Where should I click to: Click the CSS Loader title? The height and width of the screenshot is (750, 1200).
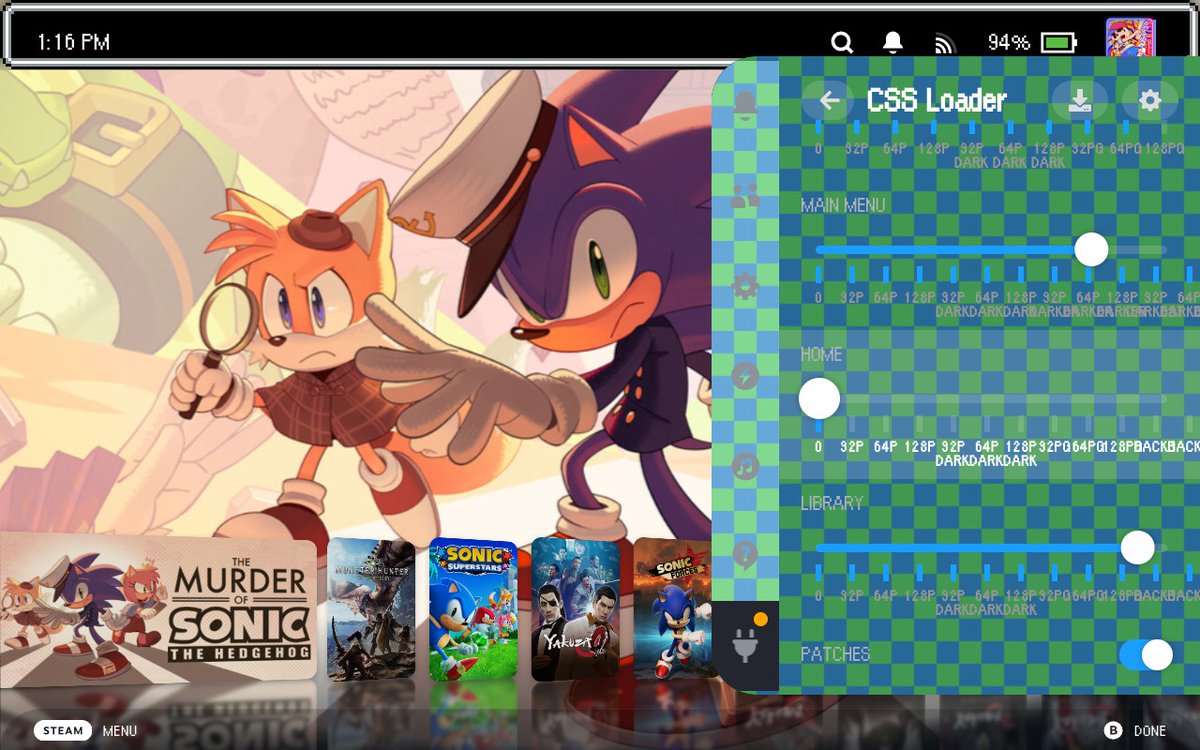[x=936, y=100]
